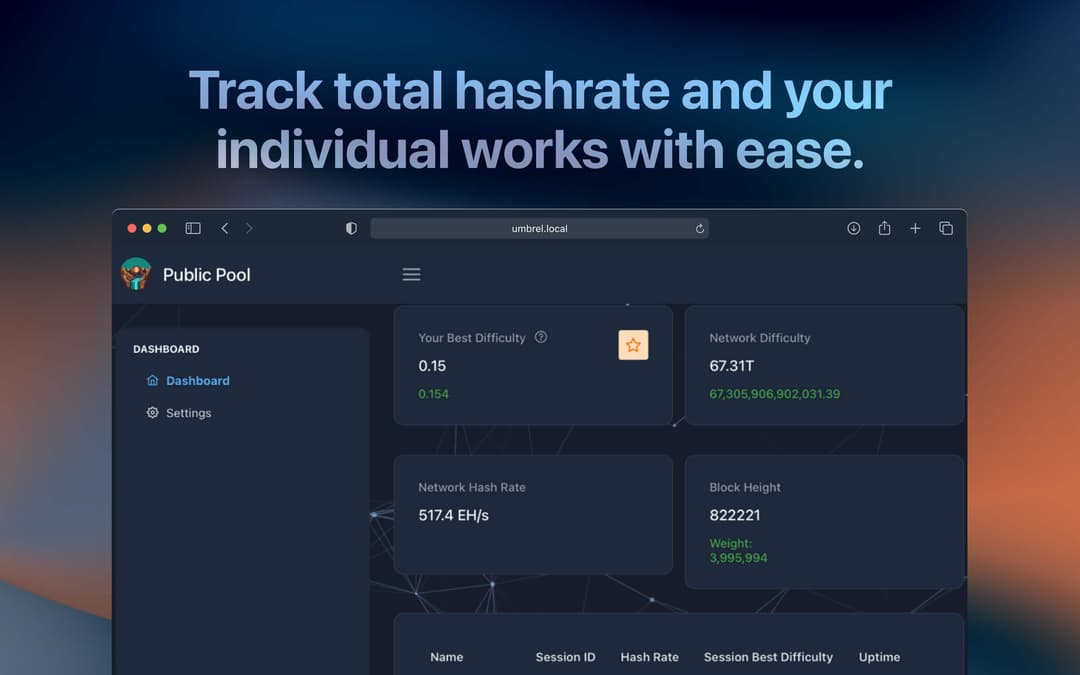Open Dashboard in the sidebar
Screen dimensions: 1080x675
[197, 381]
